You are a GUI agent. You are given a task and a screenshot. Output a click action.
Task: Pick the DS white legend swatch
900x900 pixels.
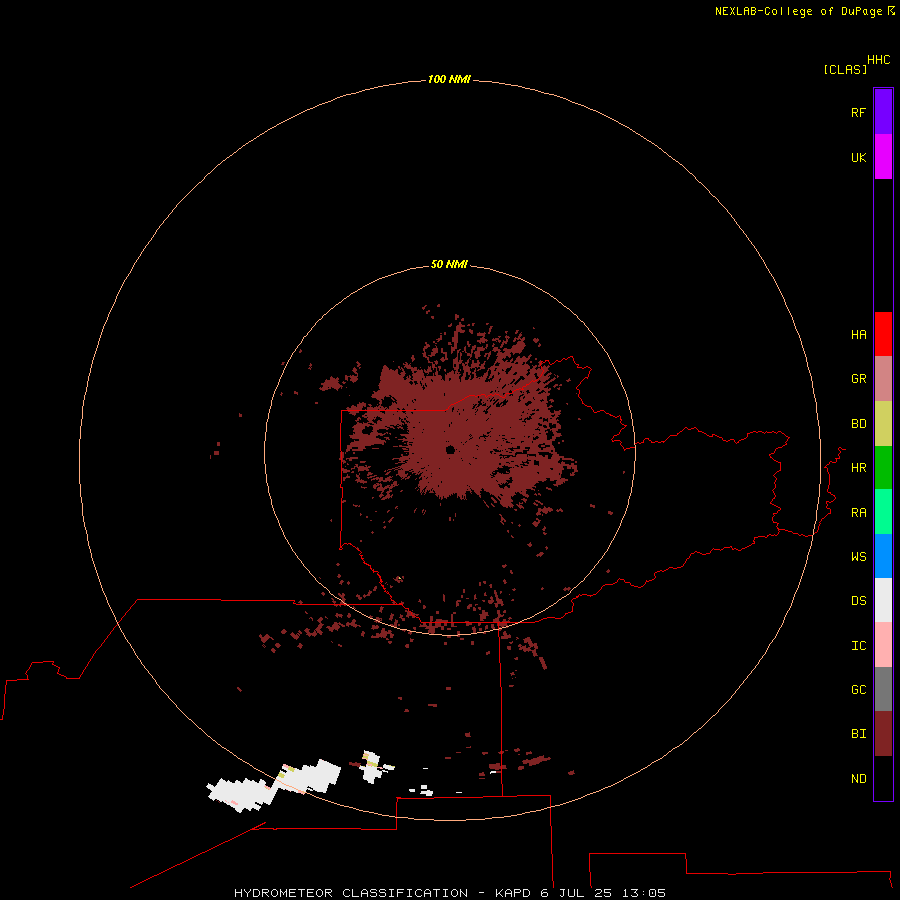[883, 600]
